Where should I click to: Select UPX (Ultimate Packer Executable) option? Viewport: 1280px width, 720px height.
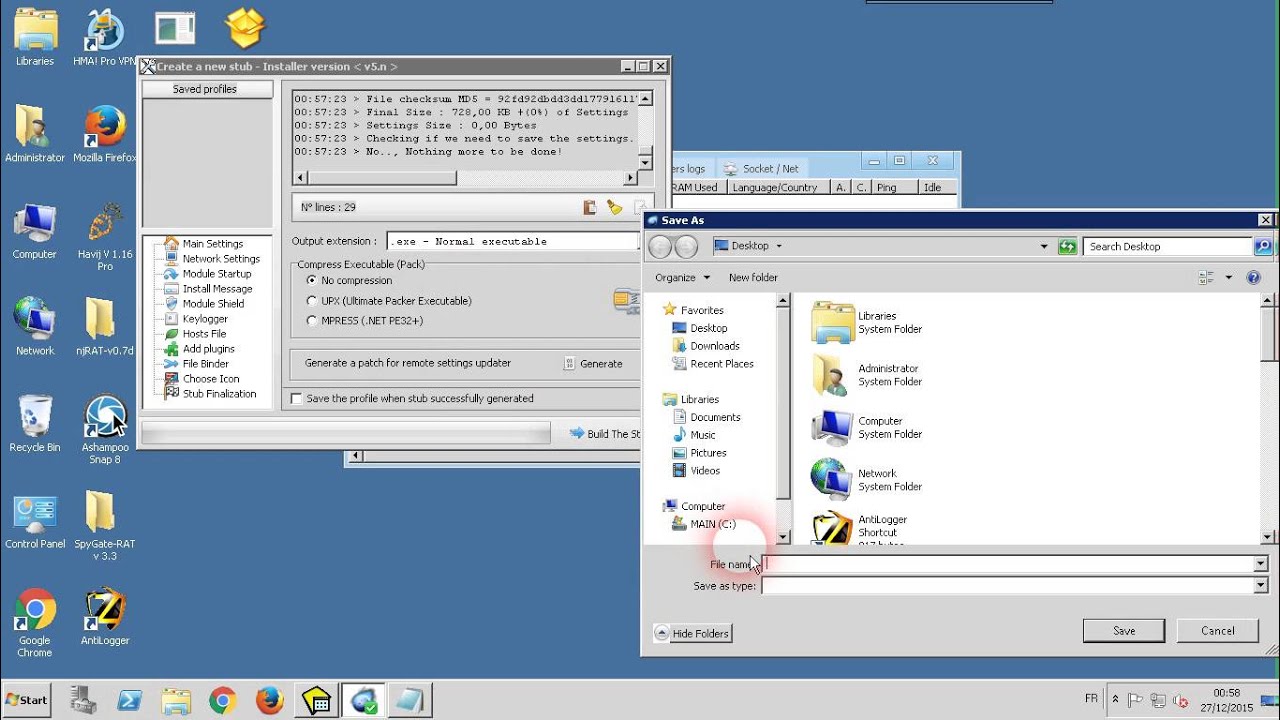point(311,301)
